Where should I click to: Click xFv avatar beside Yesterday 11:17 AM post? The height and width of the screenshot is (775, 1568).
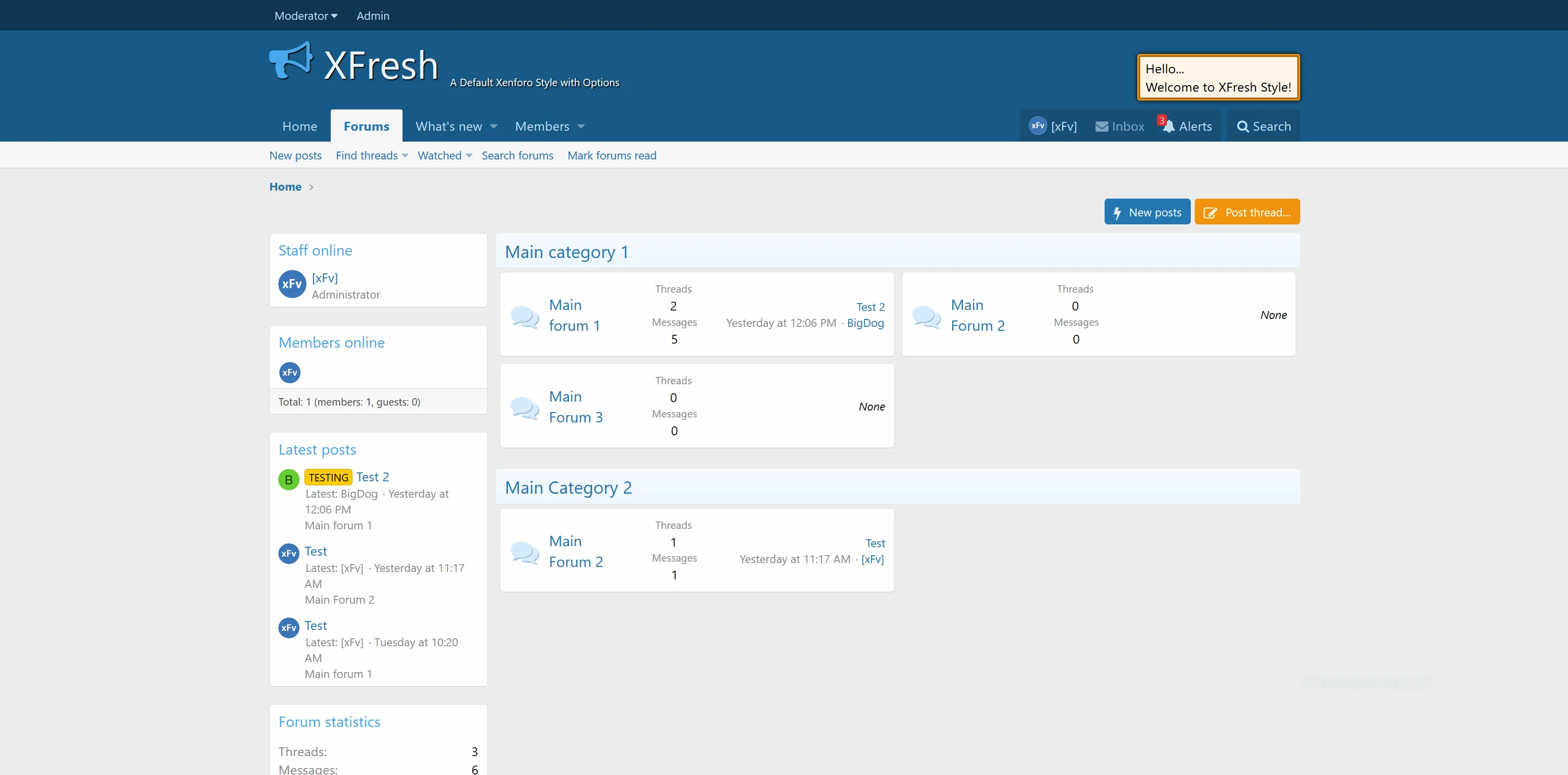click(289, 554)
